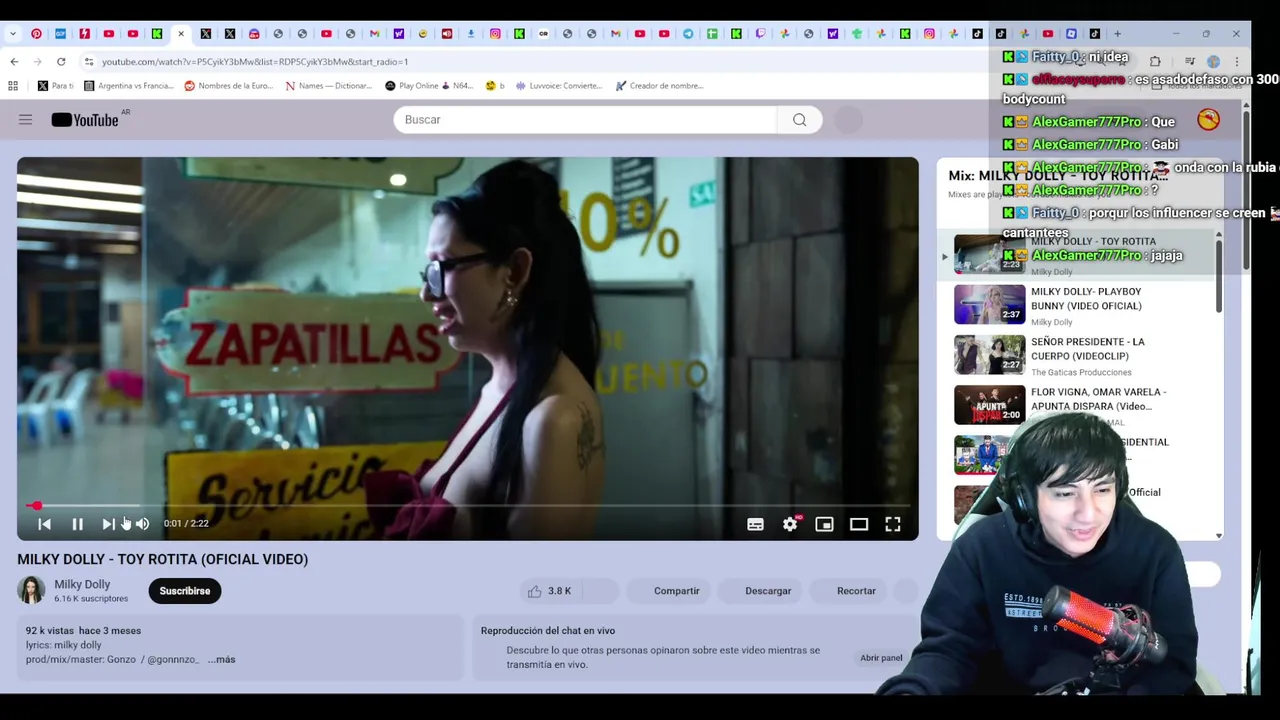The width and height of the screenshot is (1280, 720).
Task: Skip to the next video in the mix
Action: point(108,524)
